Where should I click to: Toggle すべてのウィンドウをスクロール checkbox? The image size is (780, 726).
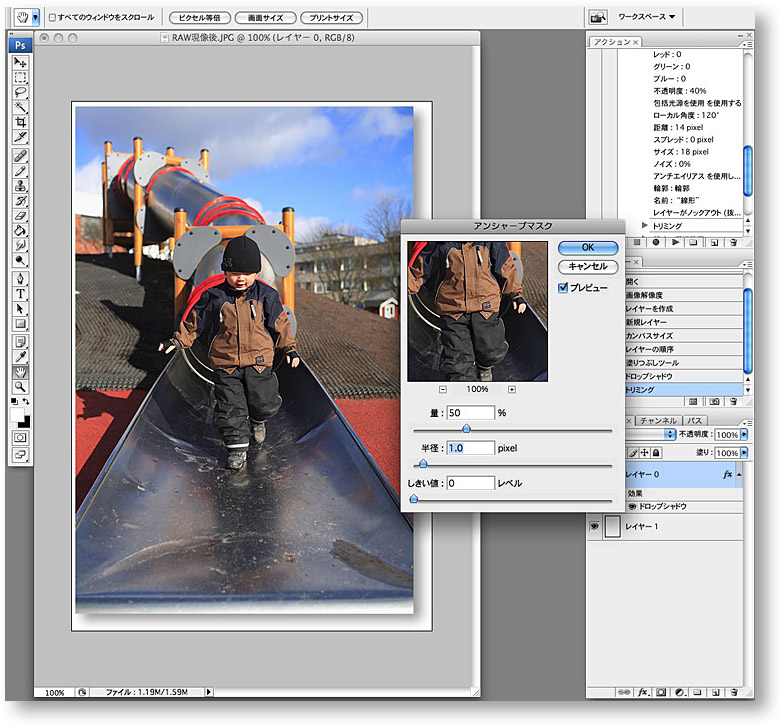(x=53, y=18)
